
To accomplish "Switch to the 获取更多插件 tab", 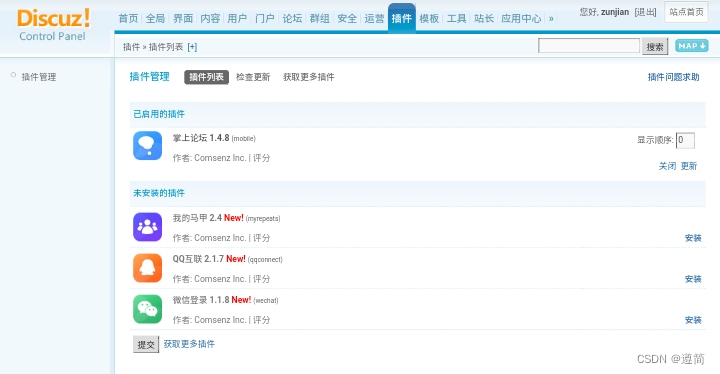I will coord(309,77).
